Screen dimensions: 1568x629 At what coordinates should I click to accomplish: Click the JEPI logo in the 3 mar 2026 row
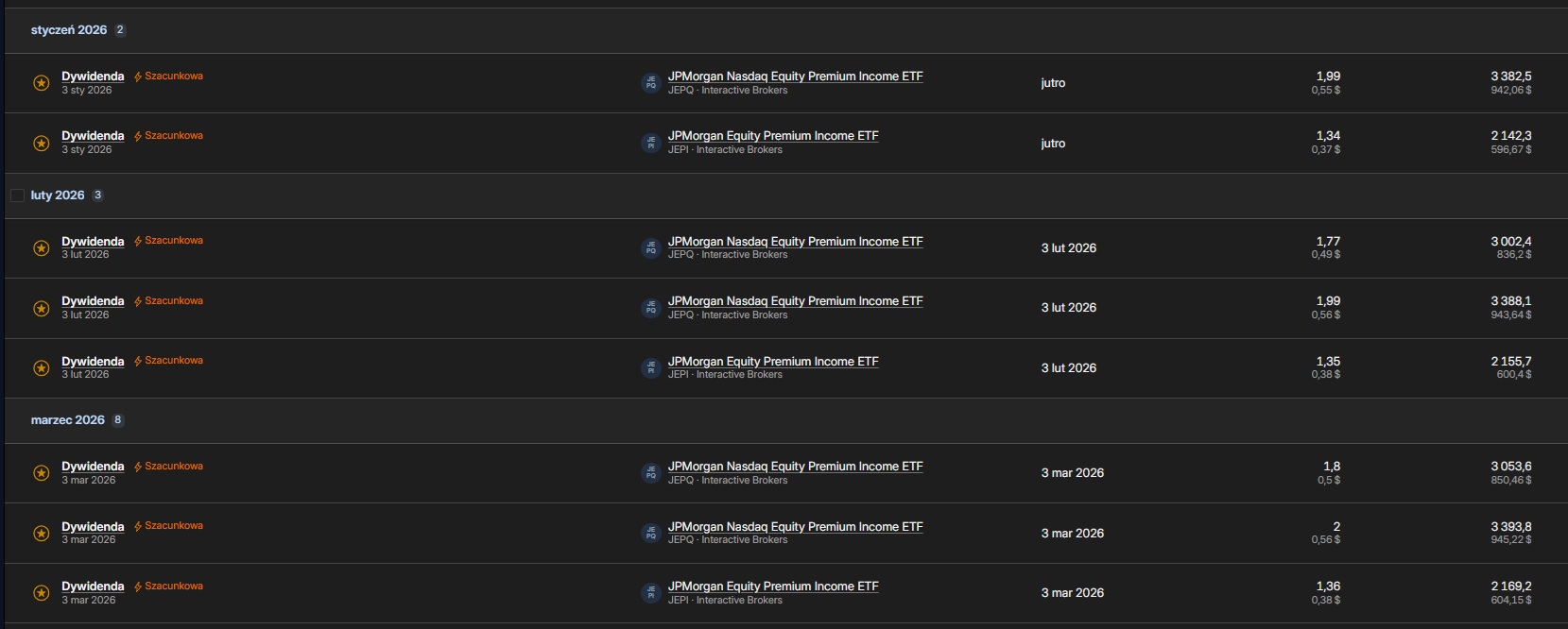point(650,593)
